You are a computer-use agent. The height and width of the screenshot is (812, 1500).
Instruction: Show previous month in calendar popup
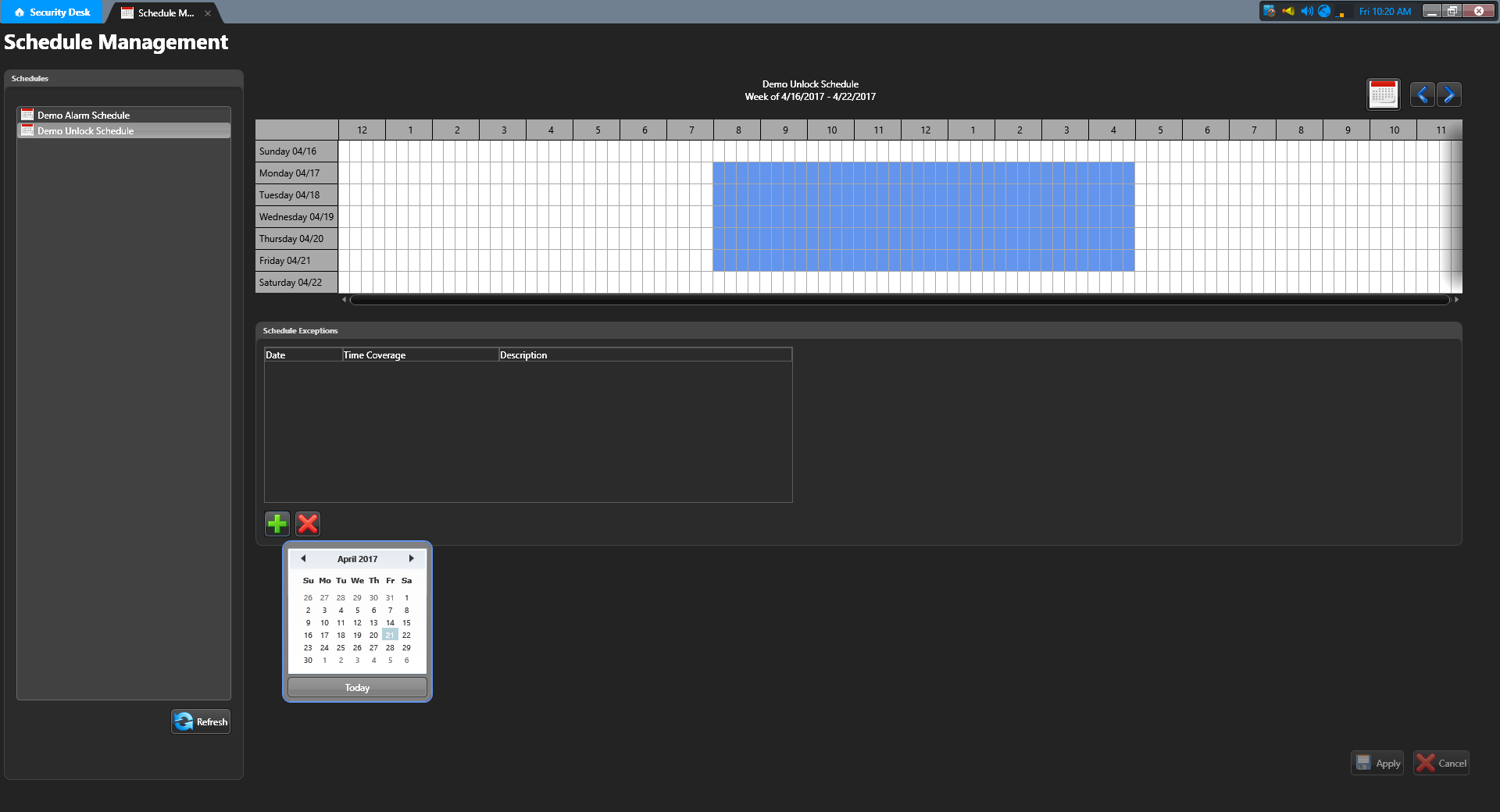303,559
